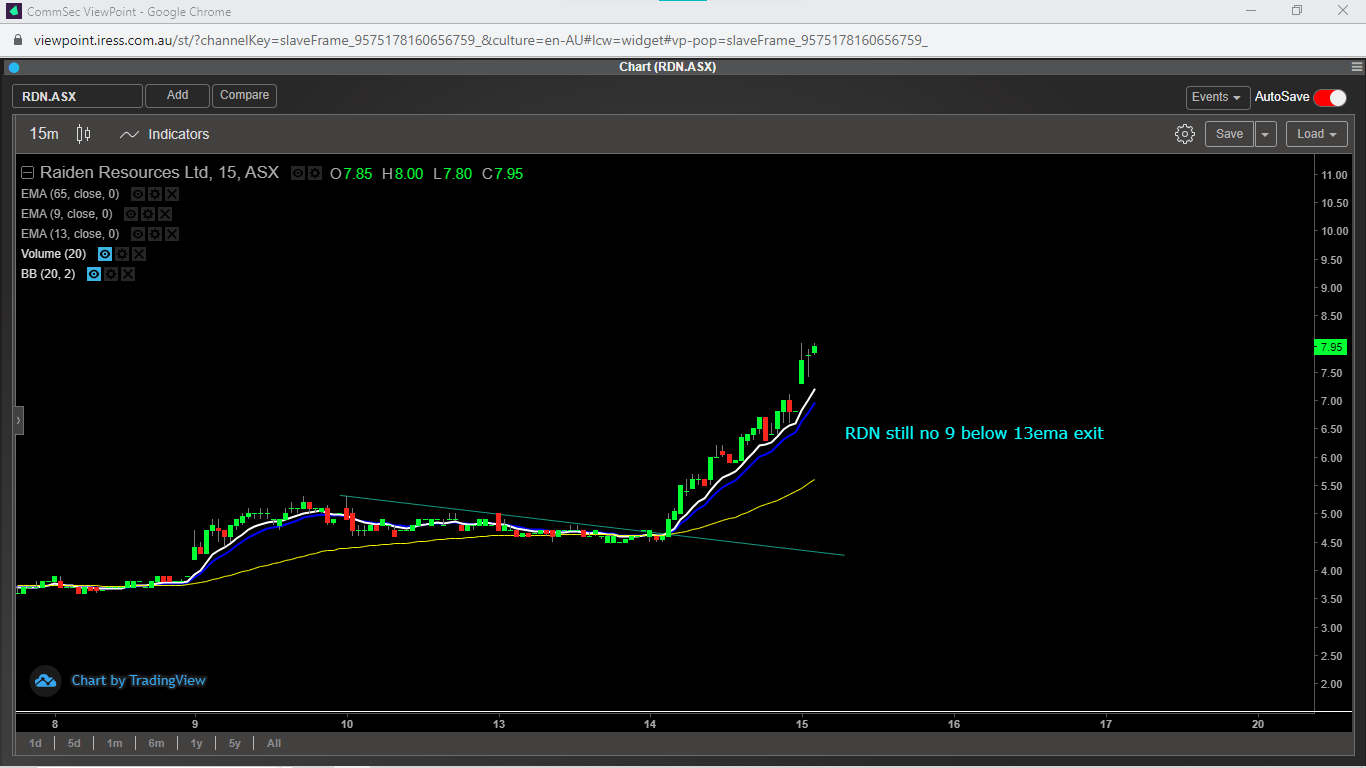
Task: Open settings for EMA (65, close, 0)
Action: (155, 194)
